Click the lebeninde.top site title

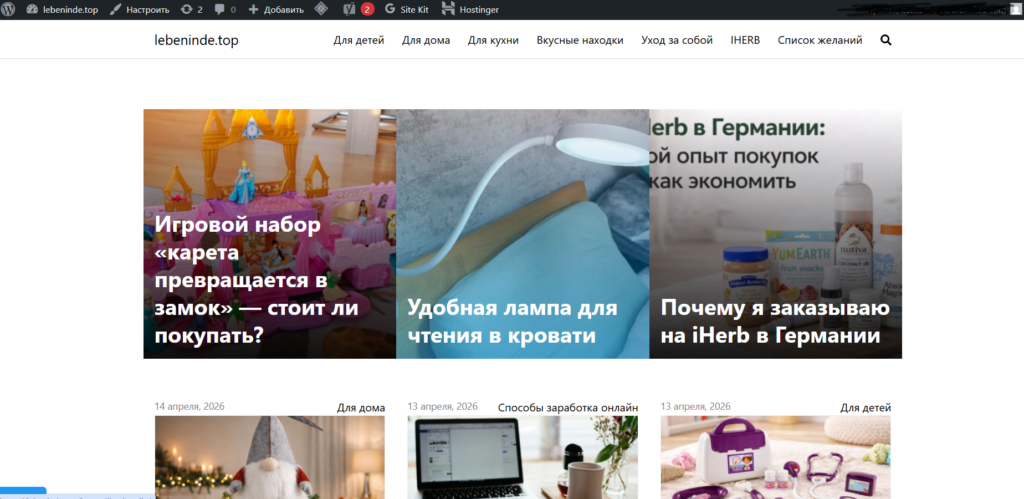pyautogui.click(x=197, y=40)
